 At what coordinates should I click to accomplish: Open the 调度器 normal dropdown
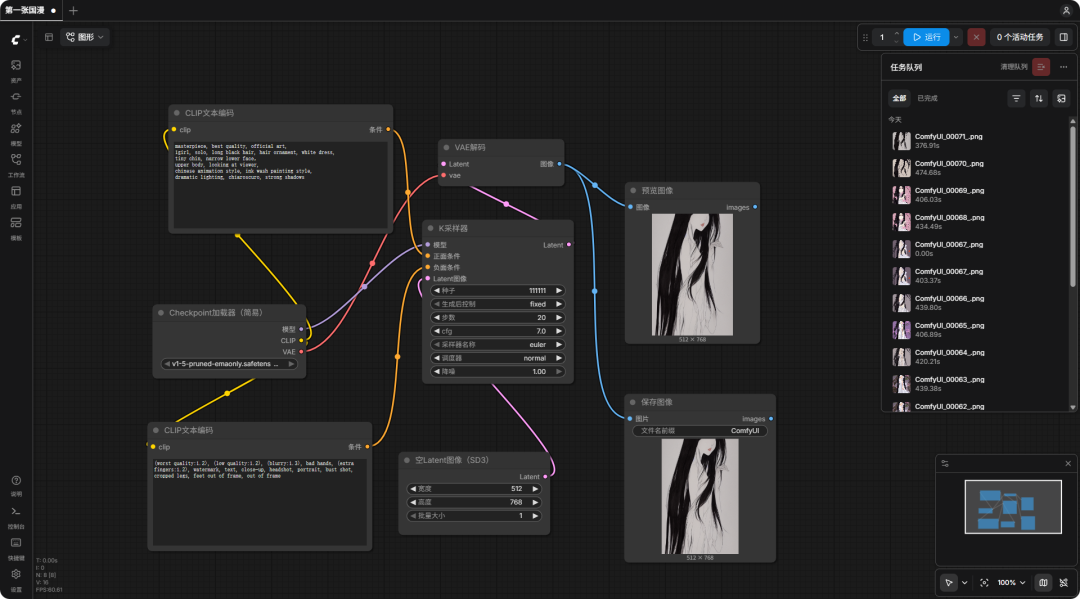click(x=497, y=358)
